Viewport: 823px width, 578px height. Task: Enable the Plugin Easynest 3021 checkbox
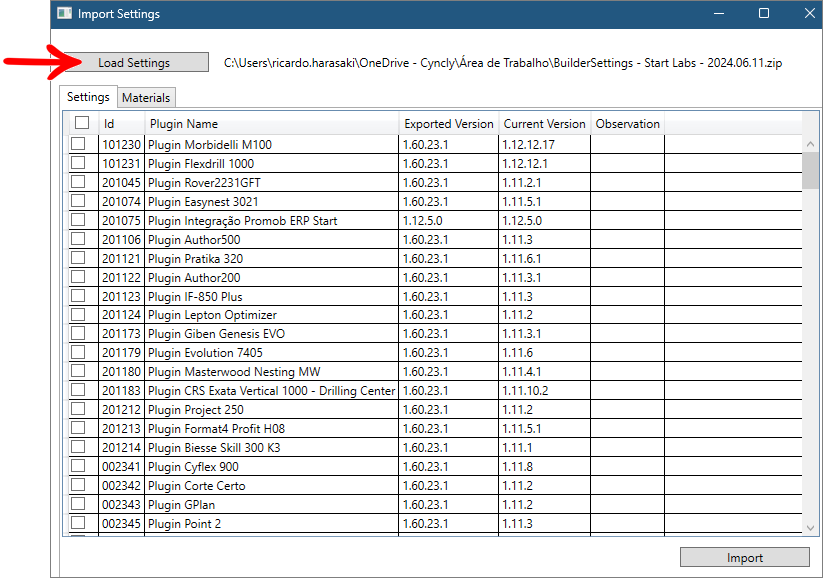click(x=78, y=201)
